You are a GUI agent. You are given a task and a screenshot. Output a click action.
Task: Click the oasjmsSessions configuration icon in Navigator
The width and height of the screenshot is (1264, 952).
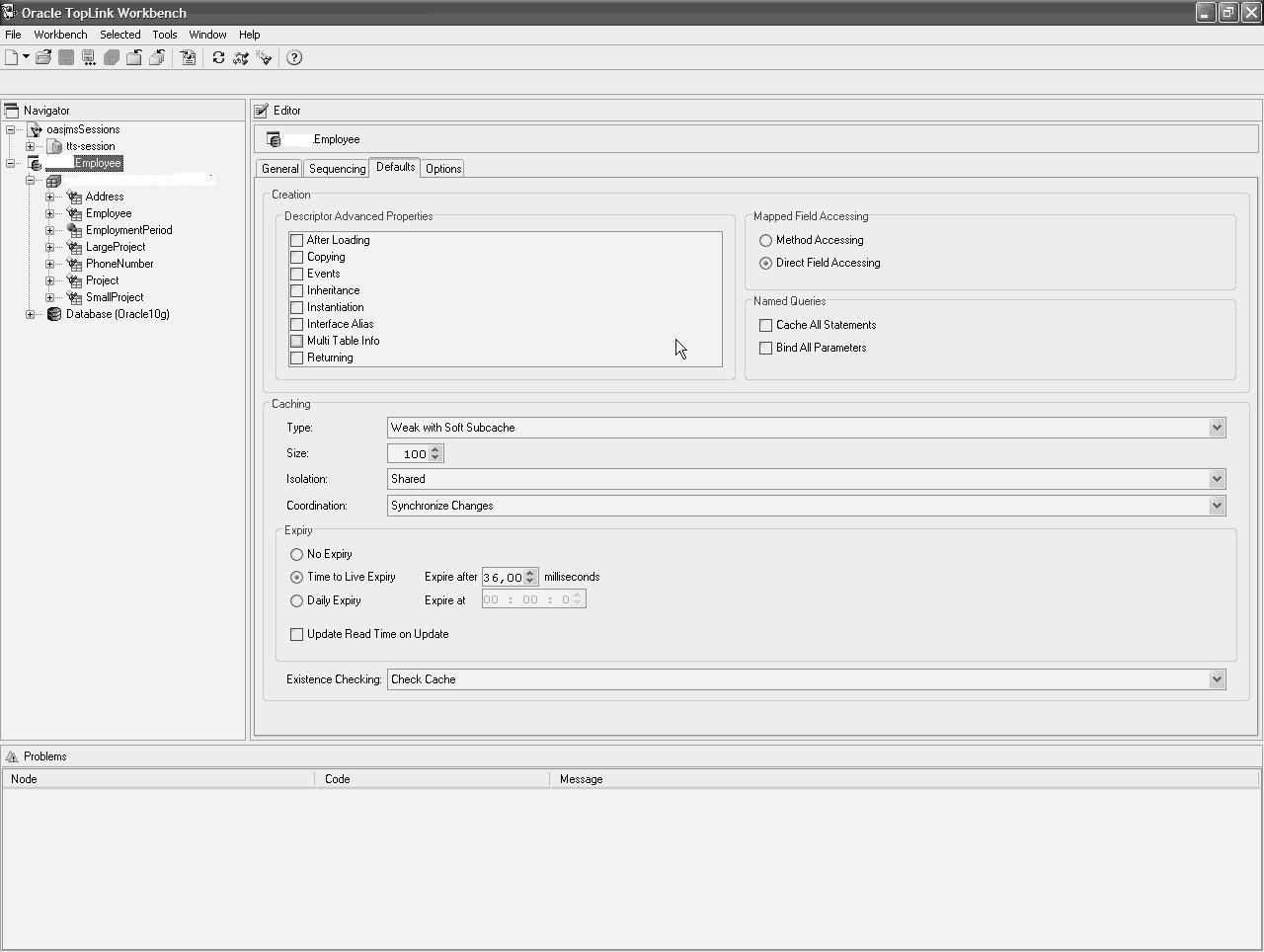35,129
